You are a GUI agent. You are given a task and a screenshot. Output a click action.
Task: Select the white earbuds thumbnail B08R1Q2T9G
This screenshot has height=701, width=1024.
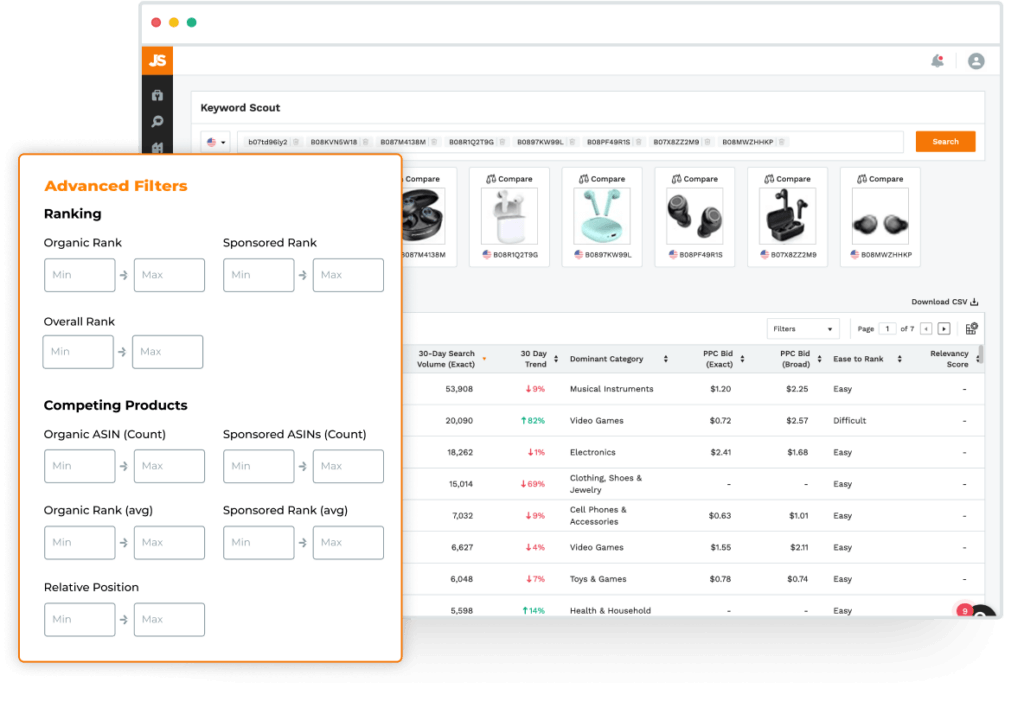509,216
